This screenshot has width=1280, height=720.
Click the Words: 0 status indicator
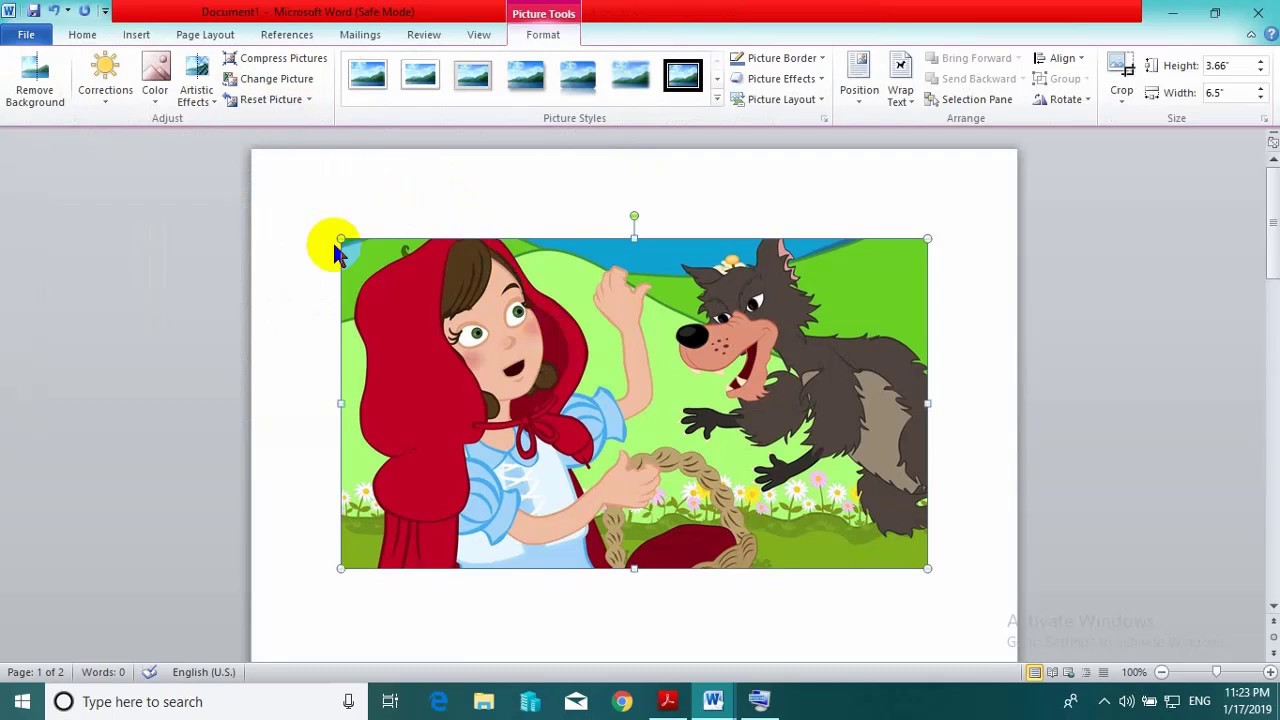tap(103, 672)
